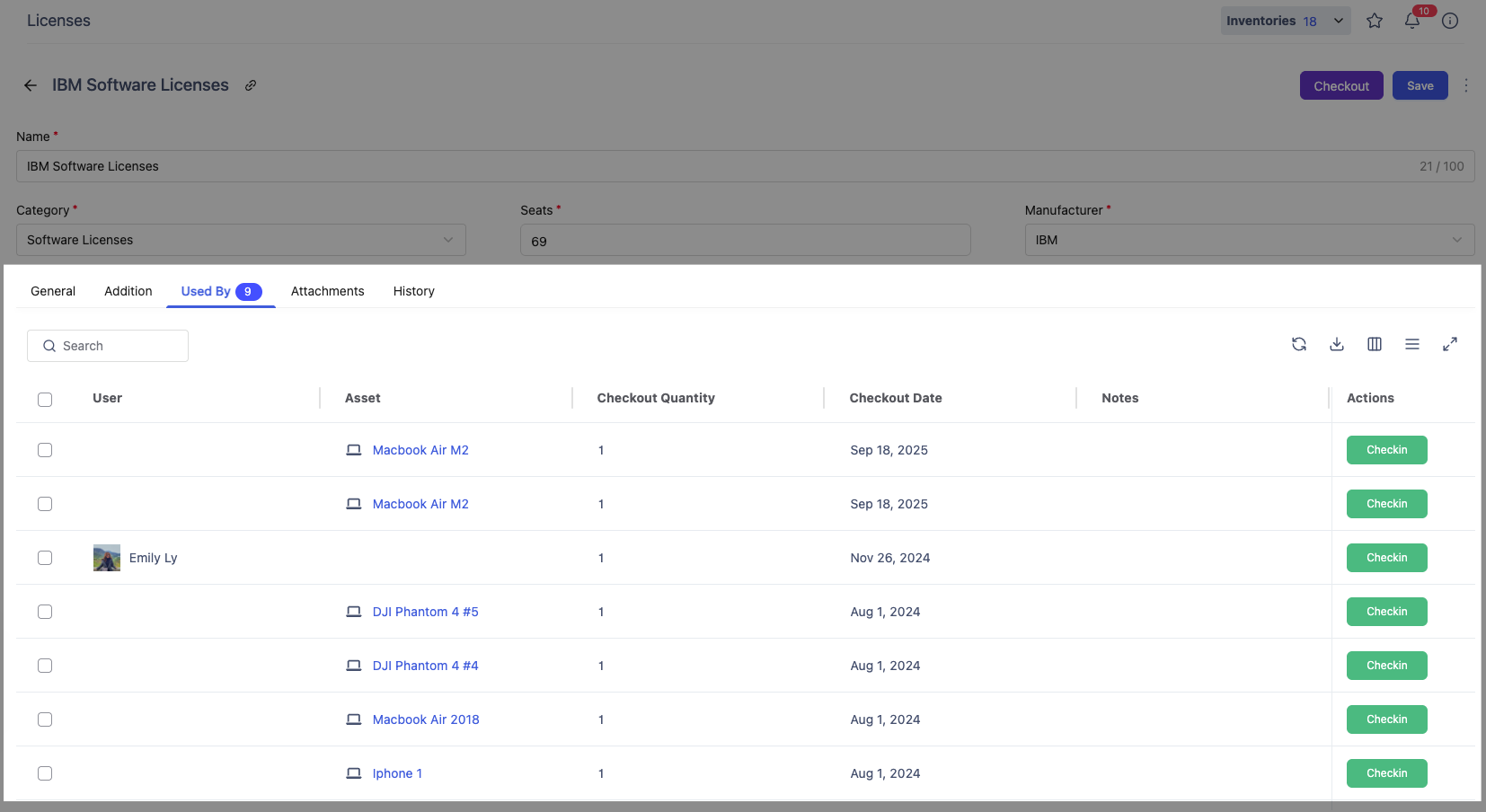The width and height of the screenshot is (1486, 812).
Task: Open the column settings icon
Action: click(1374, 344)
